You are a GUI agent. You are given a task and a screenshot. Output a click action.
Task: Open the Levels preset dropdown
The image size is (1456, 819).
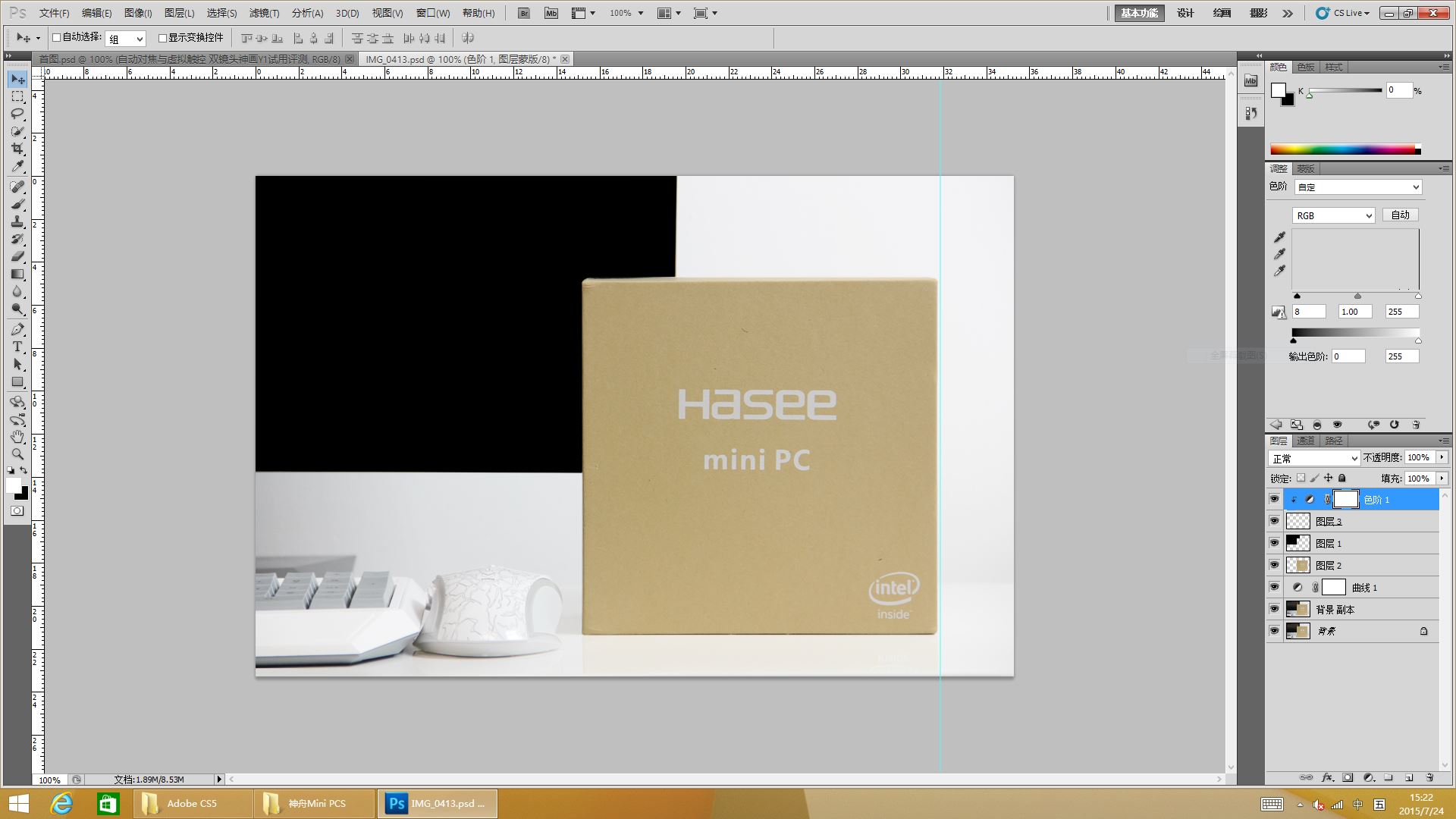click(x=1357, y=187)
